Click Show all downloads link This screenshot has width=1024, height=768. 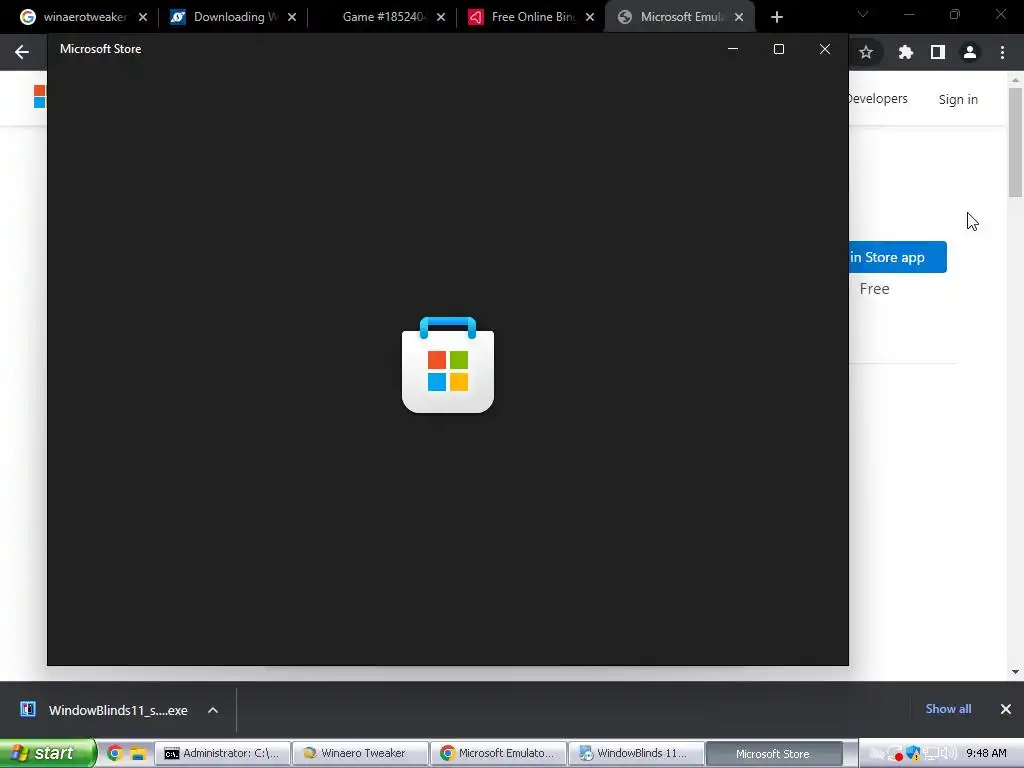tap(948, 709)
